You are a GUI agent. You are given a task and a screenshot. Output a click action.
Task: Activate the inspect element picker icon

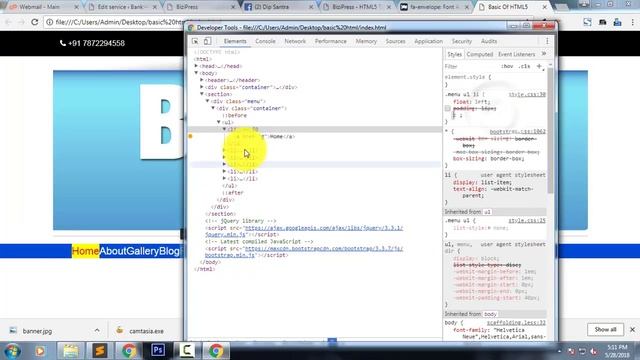point(195,41)
